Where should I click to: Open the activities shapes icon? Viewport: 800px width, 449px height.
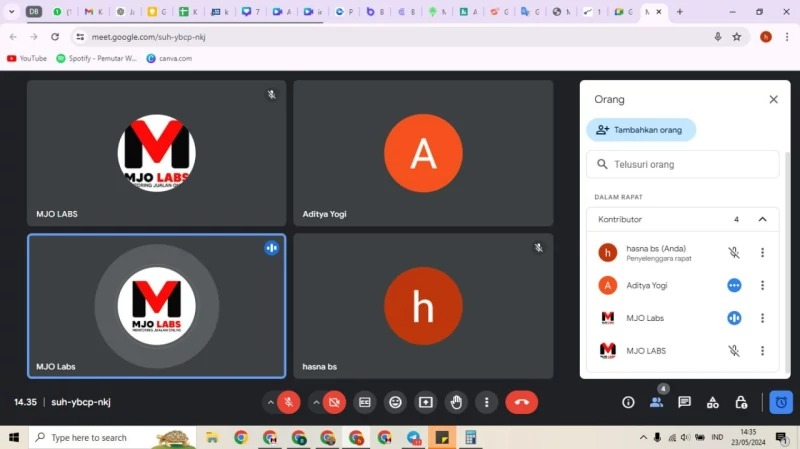point(713,402)
